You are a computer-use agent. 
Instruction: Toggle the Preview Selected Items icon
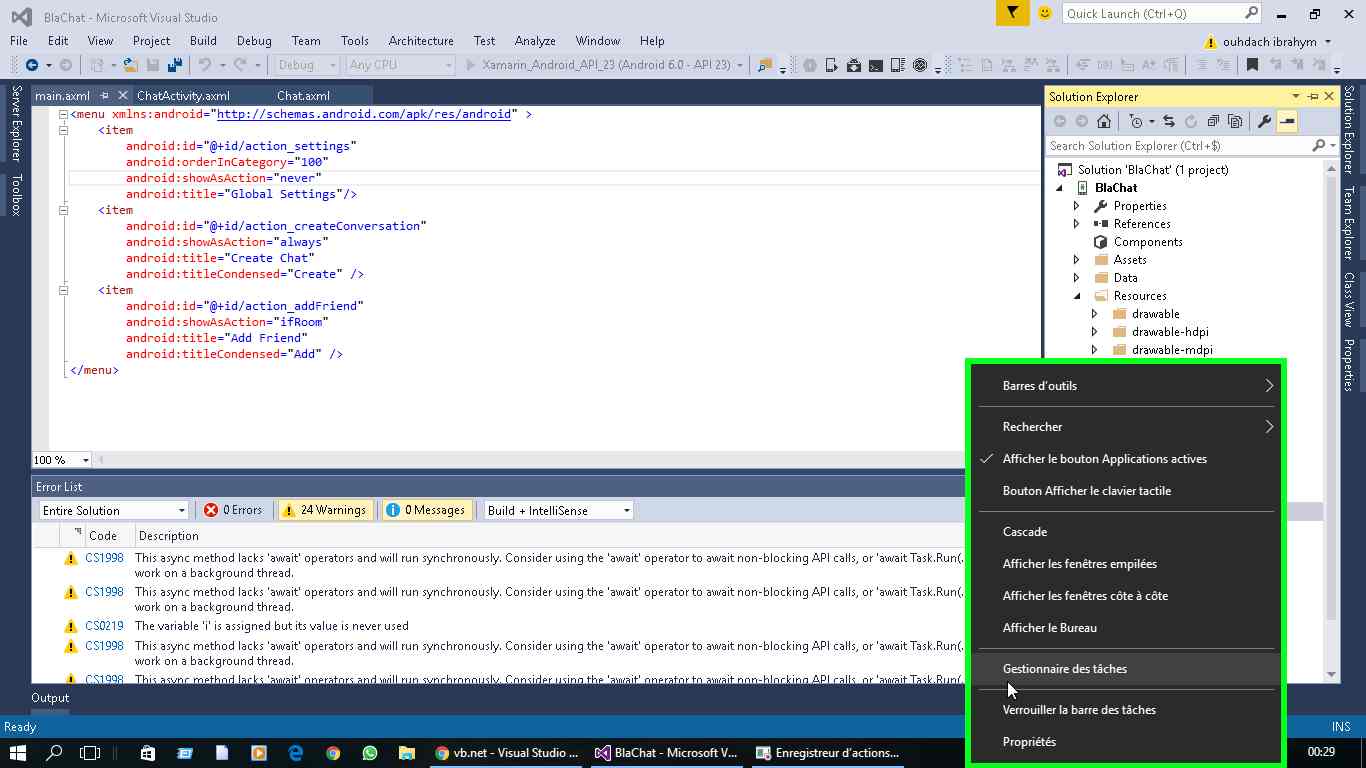(x=1287, y=121)
